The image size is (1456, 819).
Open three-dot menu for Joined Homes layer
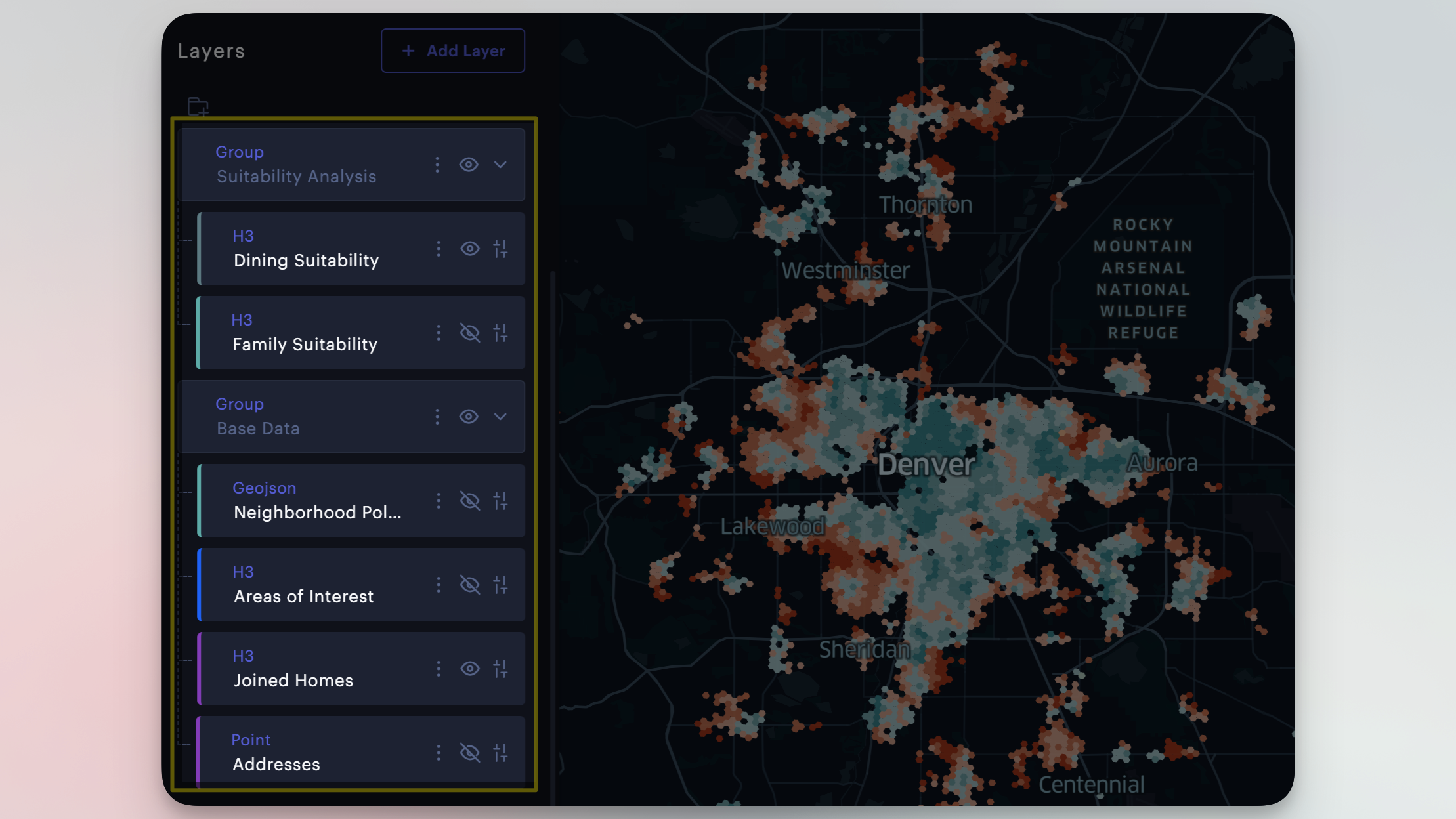pos(439,669)
